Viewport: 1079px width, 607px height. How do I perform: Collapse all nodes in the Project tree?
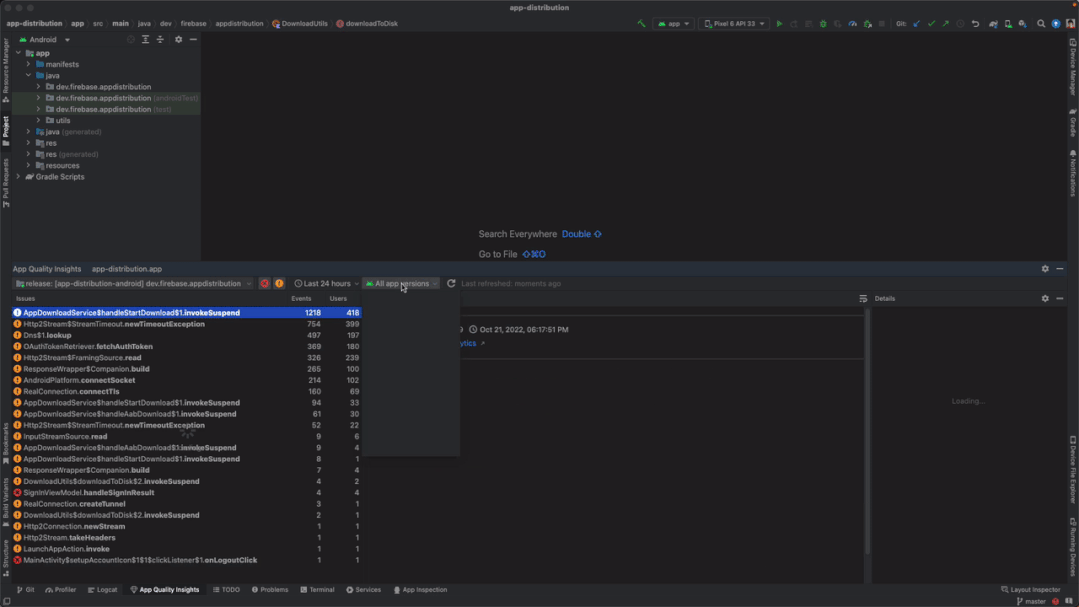click(161, 40)
